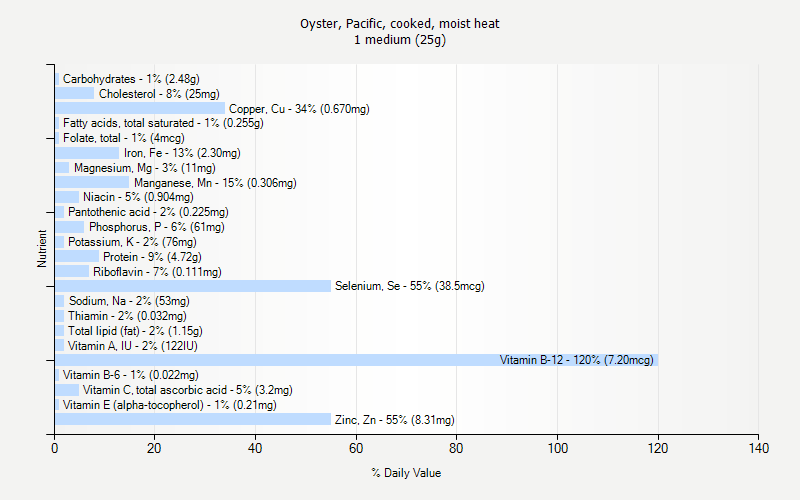Viewport: 800px width, 500px height.
Task: Click the x-axis tick label 20
Action: point(154,448)
